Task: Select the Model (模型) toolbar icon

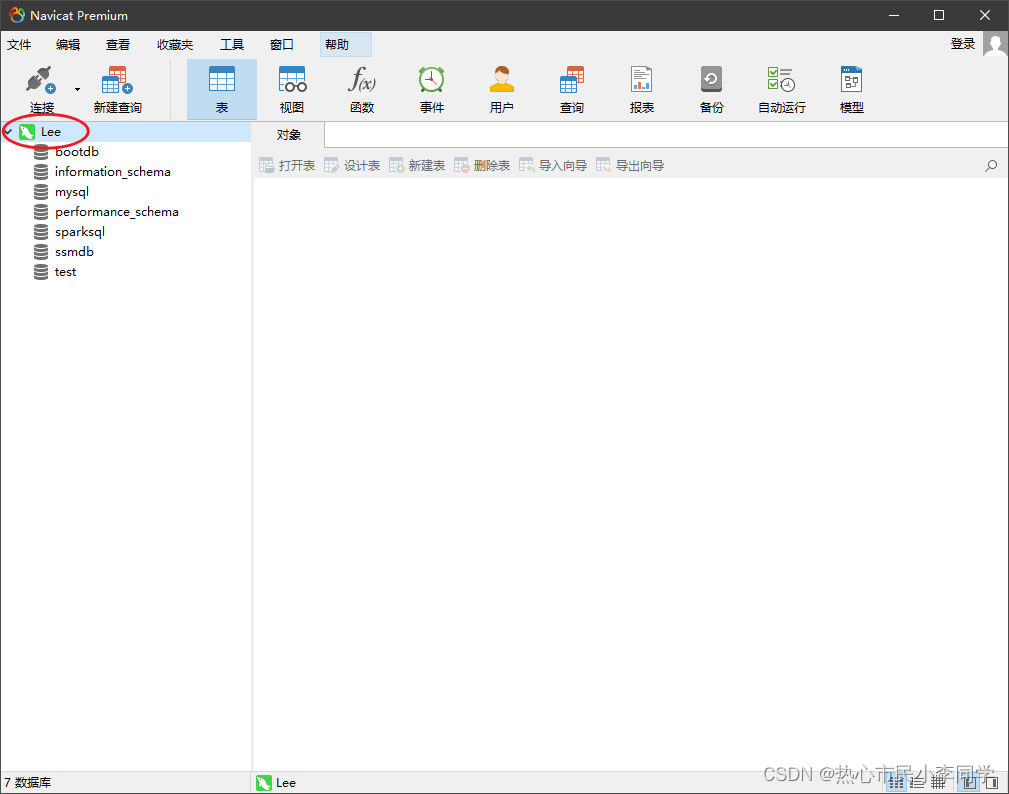Action: pyautogui.click(x=851, y=89)
